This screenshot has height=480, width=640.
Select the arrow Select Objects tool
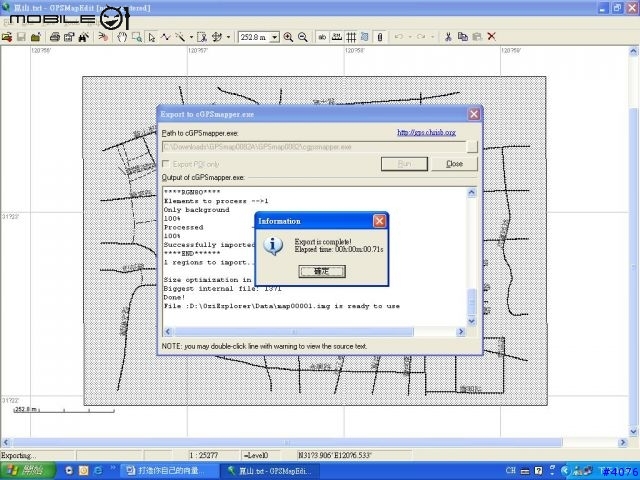tap(151, 37)
